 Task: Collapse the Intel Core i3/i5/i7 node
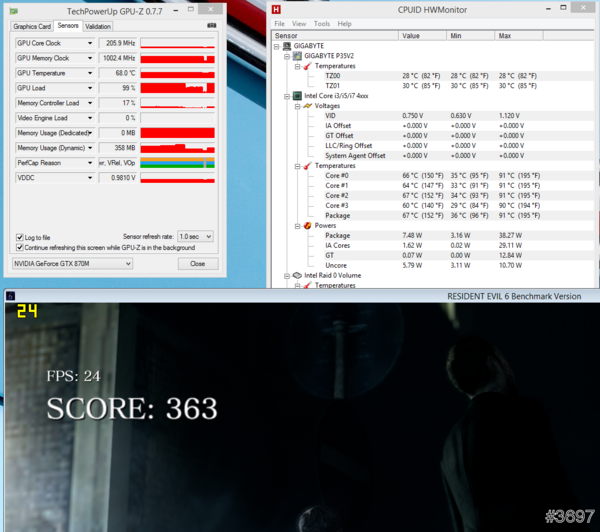point(287,96)
